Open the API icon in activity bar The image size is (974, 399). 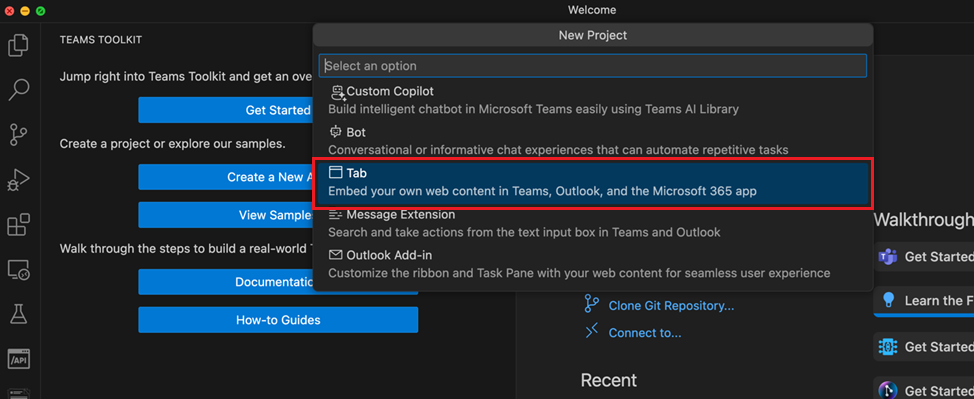(x=18, y=359)
